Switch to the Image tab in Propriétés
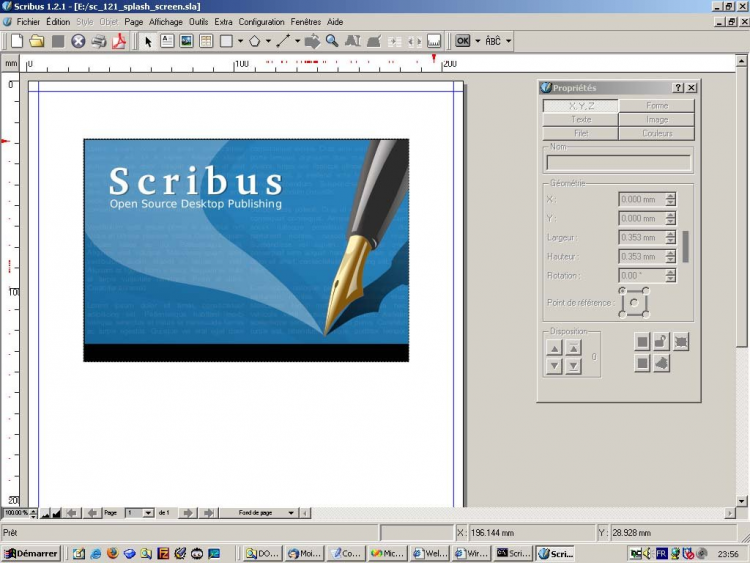Viewport: 750px width, 563px height. 656,120
